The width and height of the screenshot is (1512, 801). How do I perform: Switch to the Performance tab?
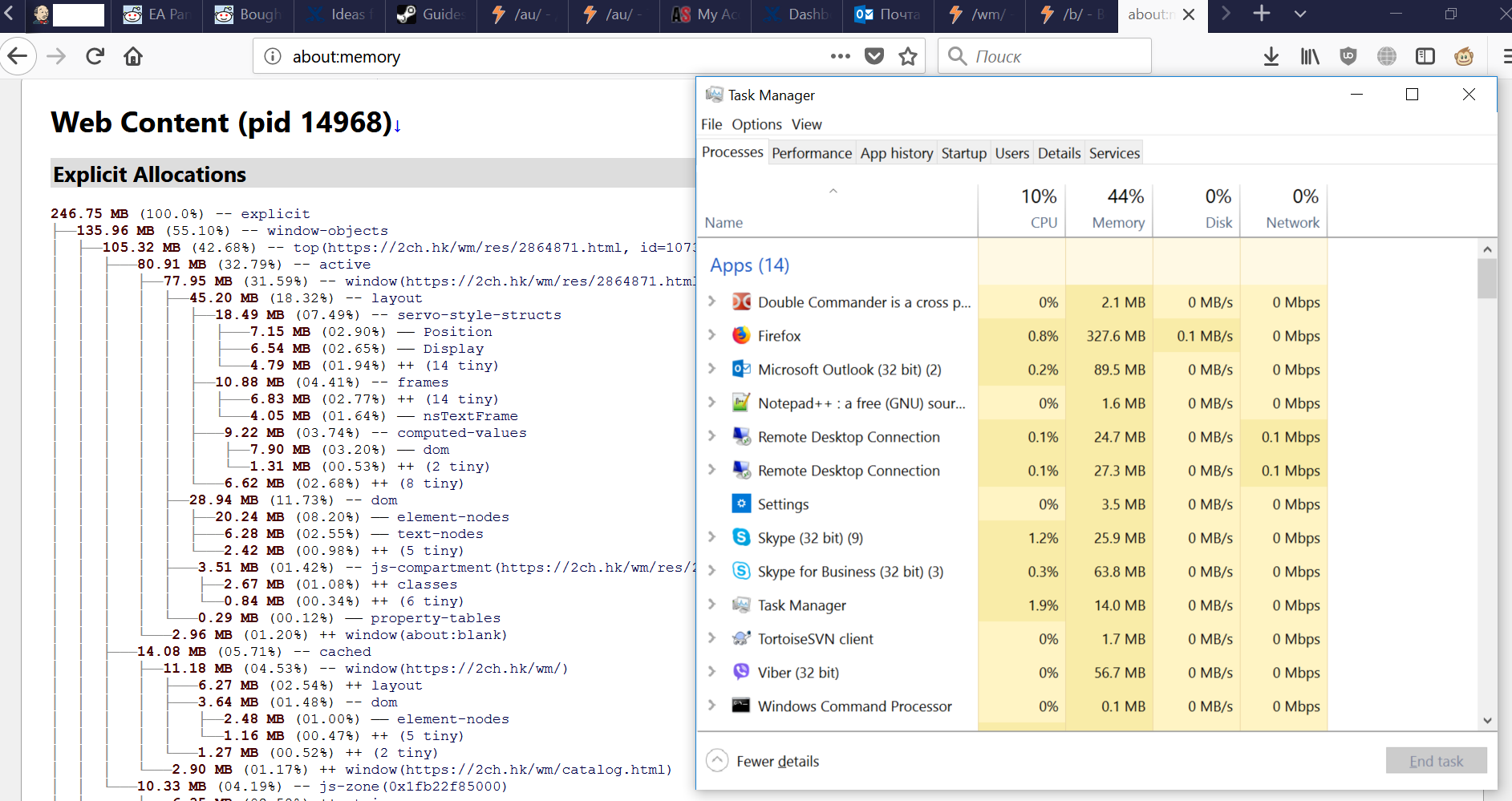(812, 153)
